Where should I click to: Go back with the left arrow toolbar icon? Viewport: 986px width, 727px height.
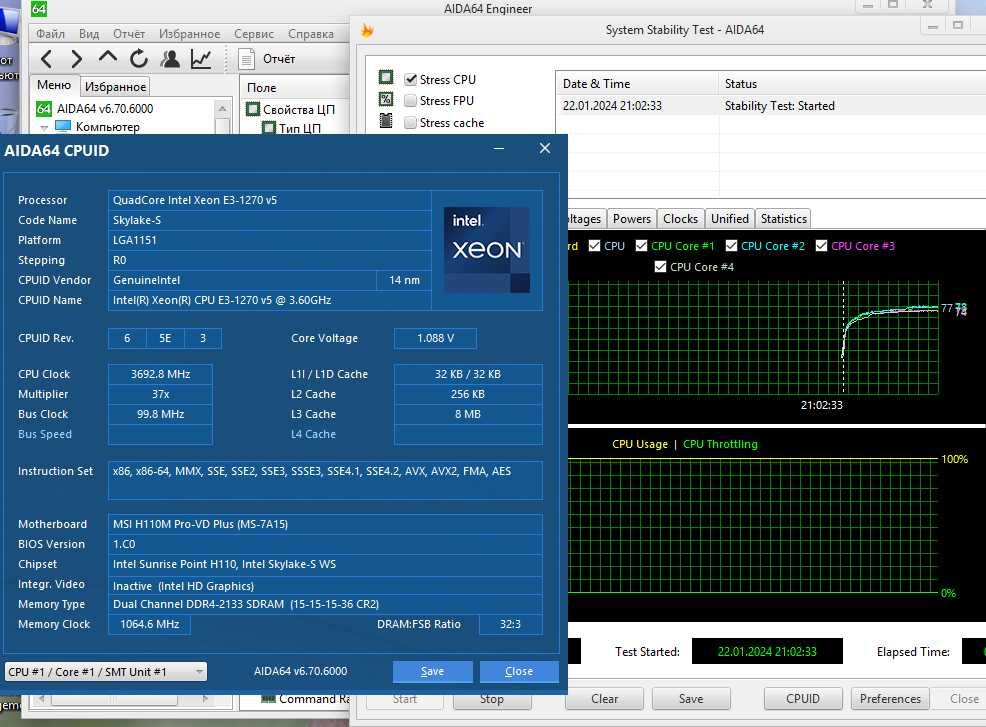click(x=46, y=59)
